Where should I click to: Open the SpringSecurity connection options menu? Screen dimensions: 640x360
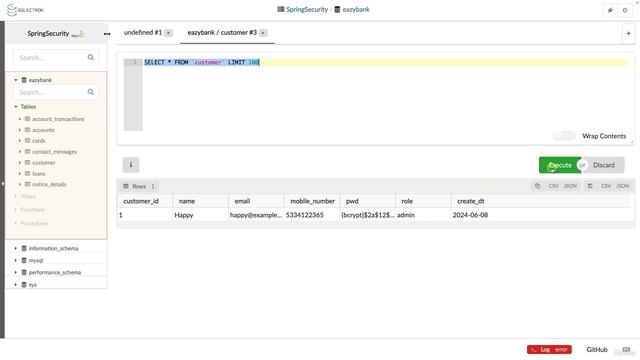pos(107,34)
